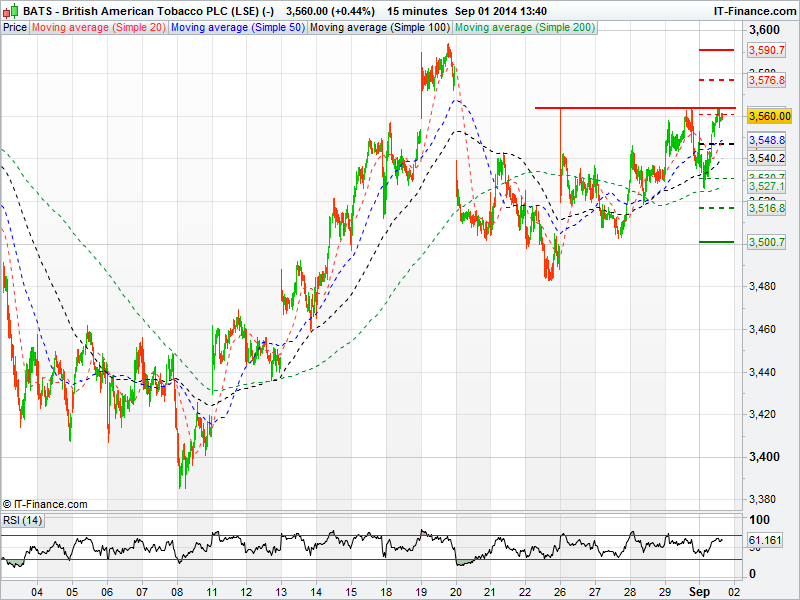Click the 02 date label on the time axis
The height and width of the screenshot is (600, 800).
(734, 592)
